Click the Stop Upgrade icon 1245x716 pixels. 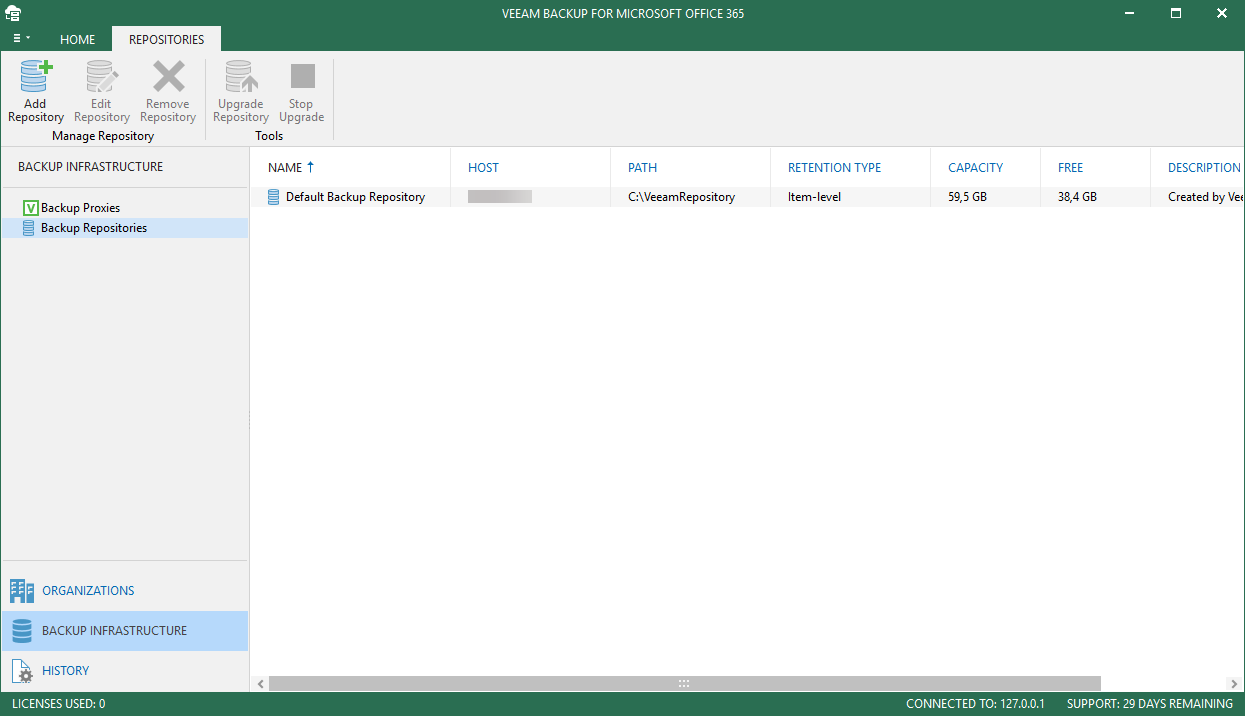coord(302,76)
